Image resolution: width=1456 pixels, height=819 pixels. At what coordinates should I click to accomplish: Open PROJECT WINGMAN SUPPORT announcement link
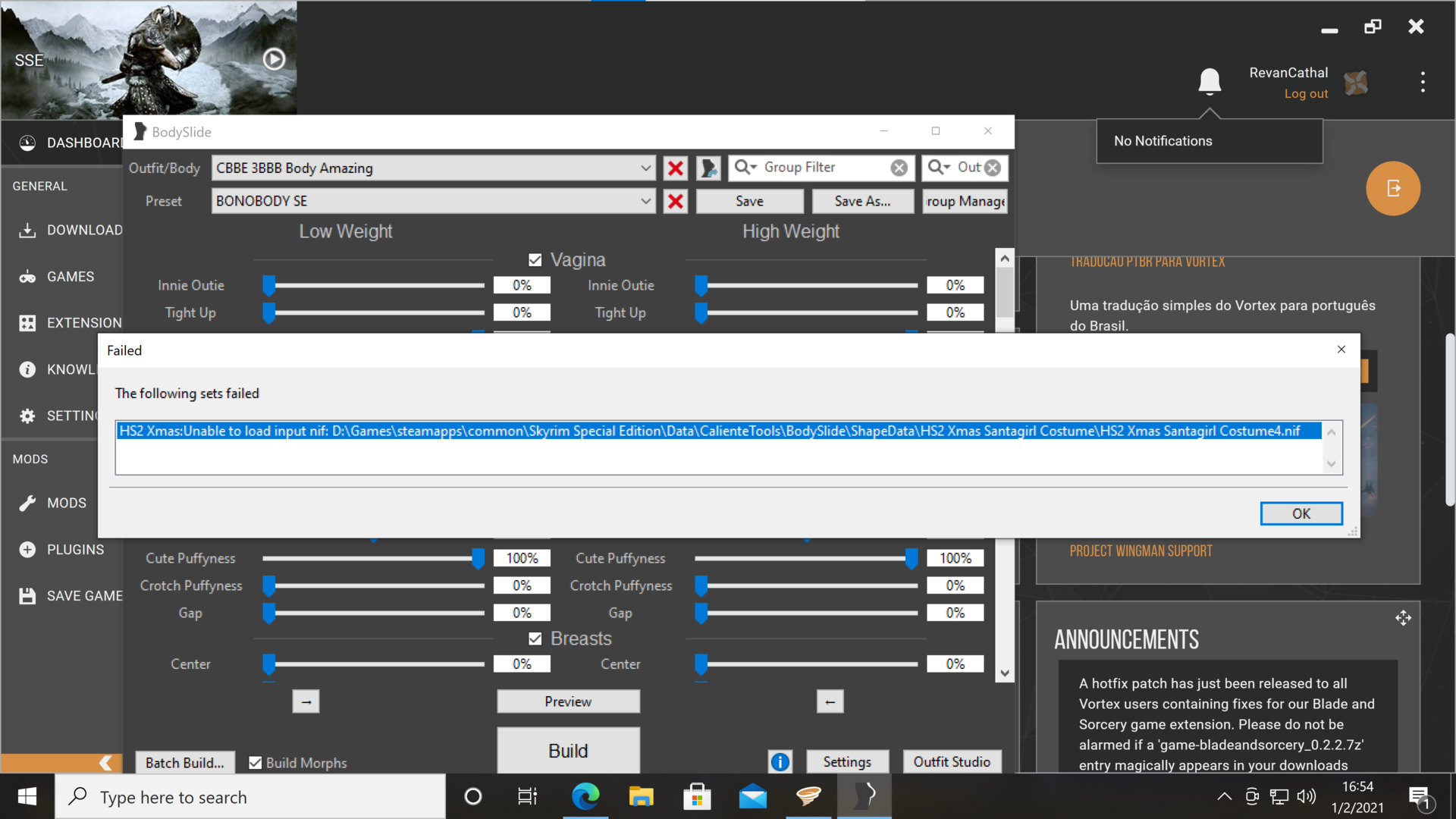[x=1141, y=551]
